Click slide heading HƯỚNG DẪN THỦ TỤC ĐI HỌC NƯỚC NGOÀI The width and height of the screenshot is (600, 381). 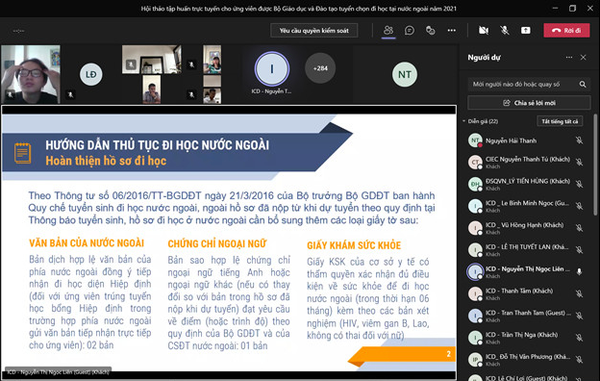click(157, 145)
